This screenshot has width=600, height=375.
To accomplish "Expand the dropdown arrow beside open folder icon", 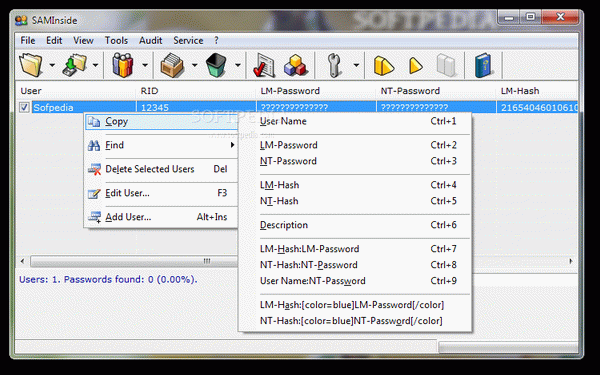I will 52,65.
